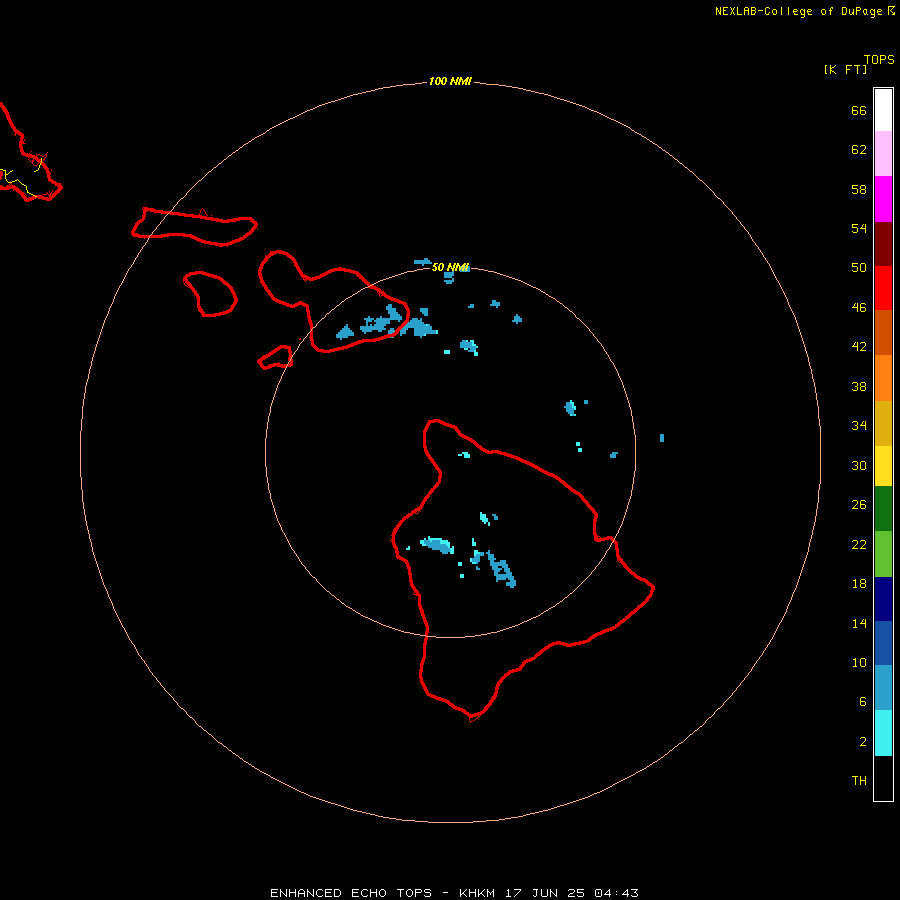This screenshot has height=900, width=900.
Task: Click the [K FT] units label
Action: (845, 69)
